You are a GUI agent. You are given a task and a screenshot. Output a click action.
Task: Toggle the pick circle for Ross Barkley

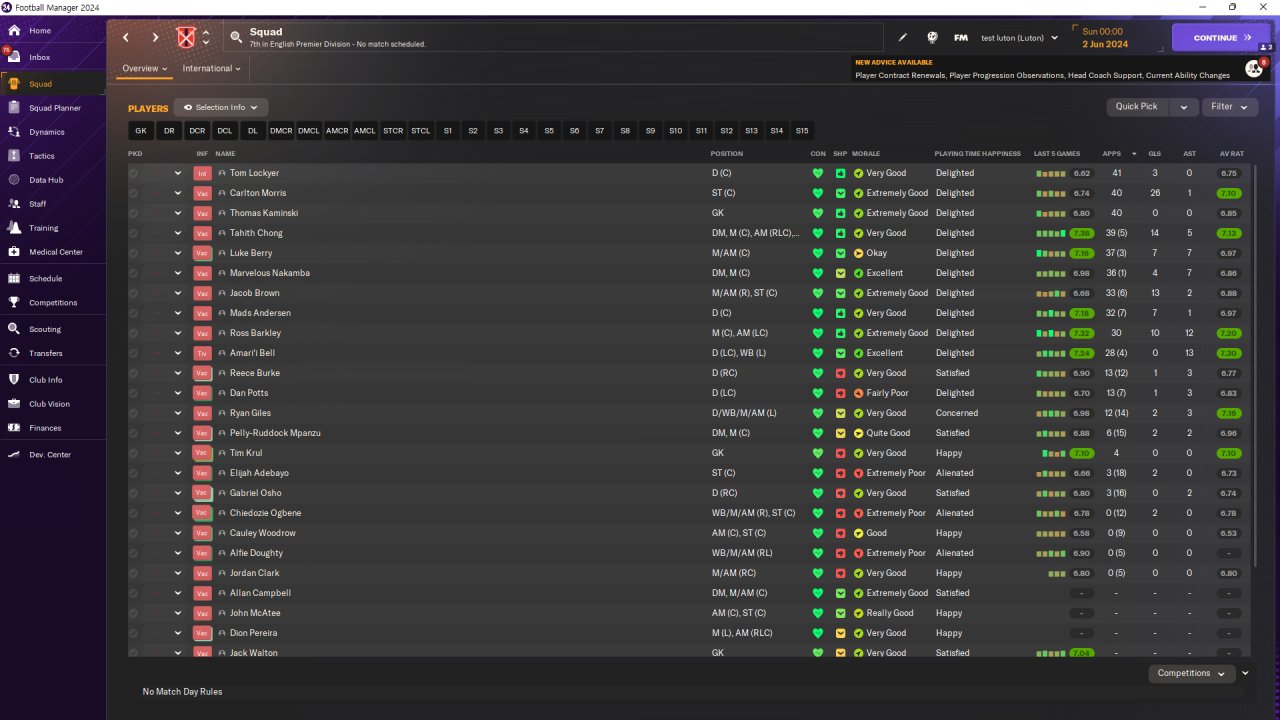pos(133,333)
